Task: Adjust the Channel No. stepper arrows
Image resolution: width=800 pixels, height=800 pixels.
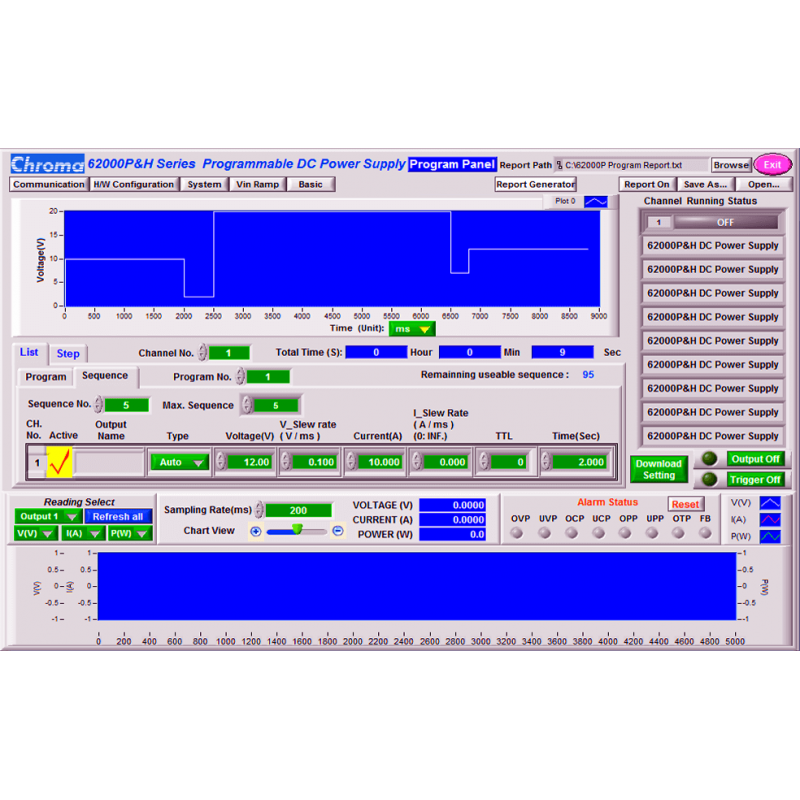Action: (x=203, y=353)
